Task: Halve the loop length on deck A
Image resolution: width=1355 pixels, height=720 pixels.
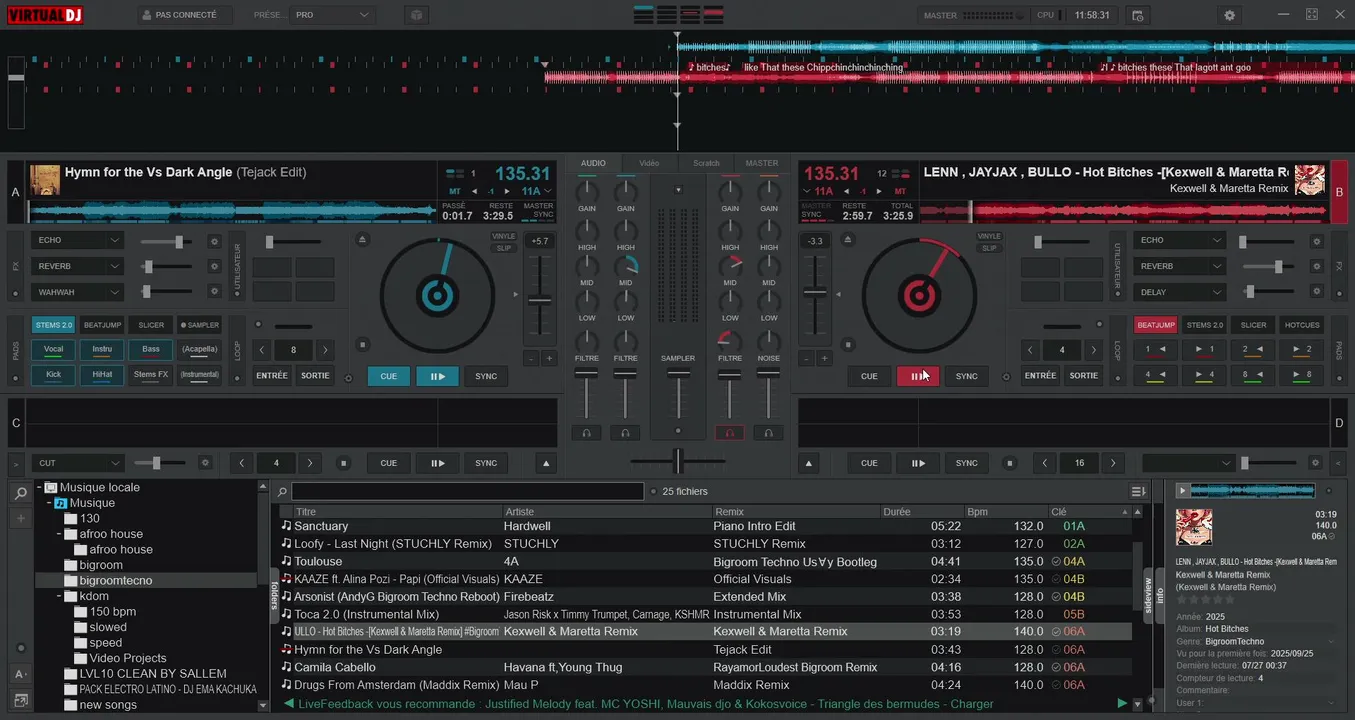Action: 262,350
